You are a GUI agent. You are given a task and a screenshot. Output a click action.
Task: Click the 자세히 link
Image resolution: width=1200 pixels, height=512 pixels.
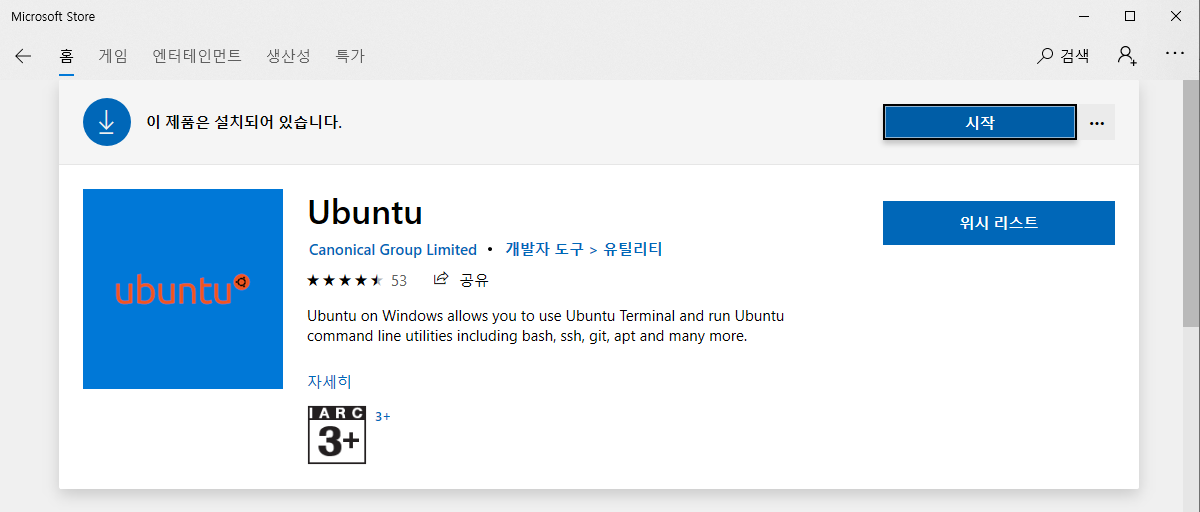(330, 381)
